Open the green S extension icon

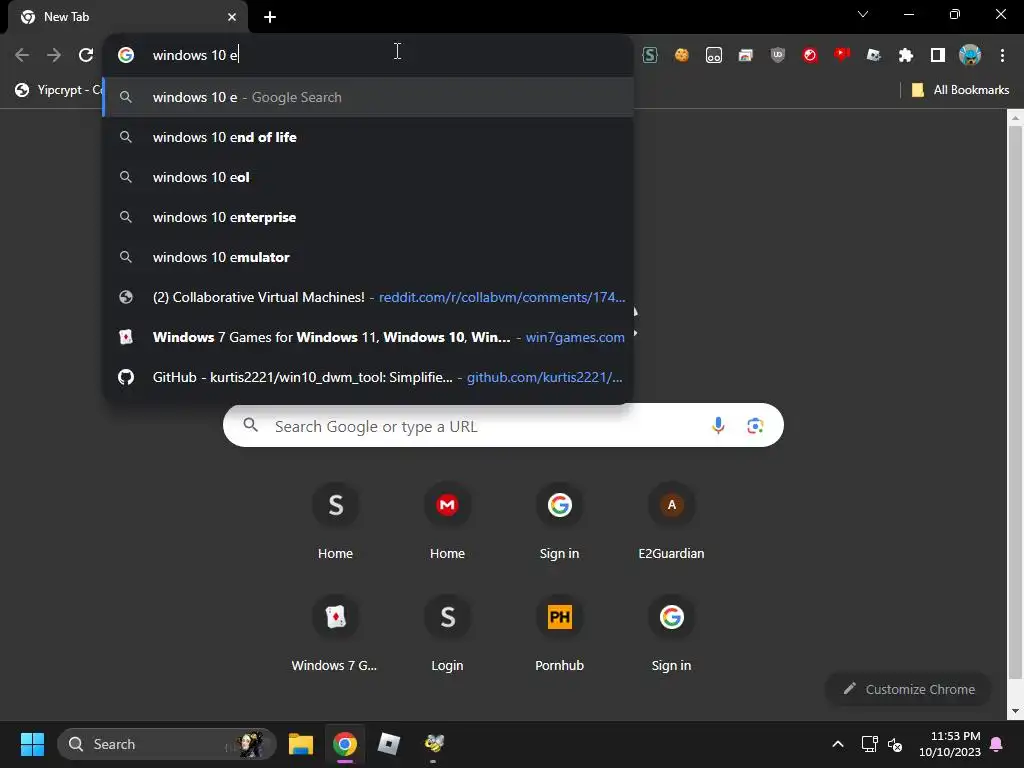click(x=650, y=55)
